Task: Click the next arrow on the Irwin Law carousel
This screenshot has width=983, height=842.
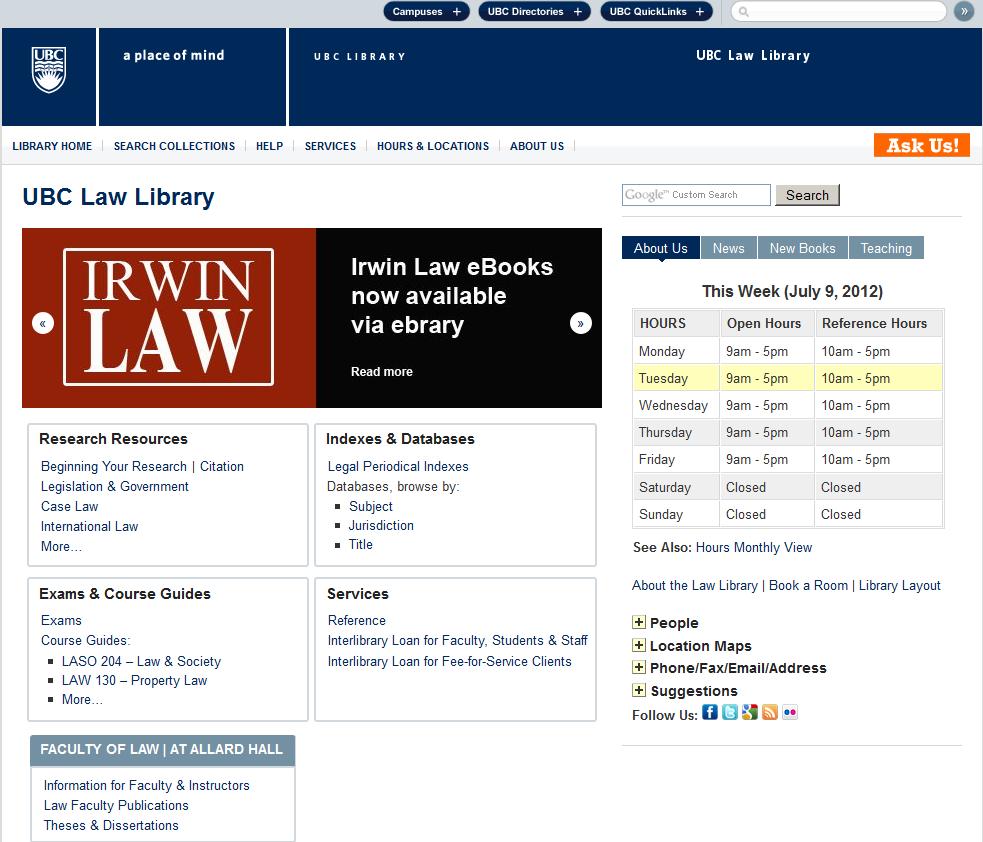Action: click(580, 323)
